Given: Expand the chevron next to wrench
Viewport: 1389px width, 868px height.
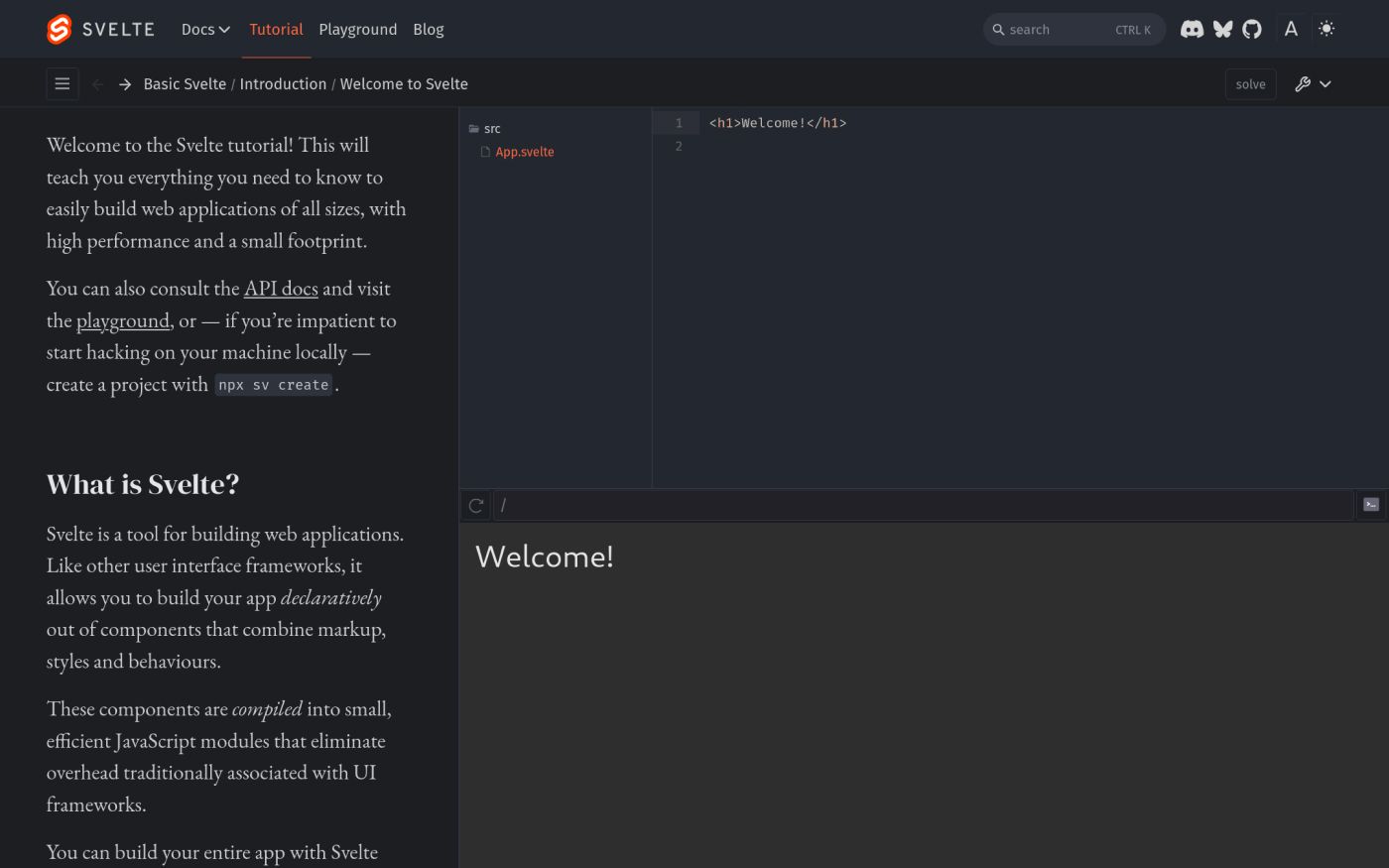Looking at the screenshot, I should 1326,84.
